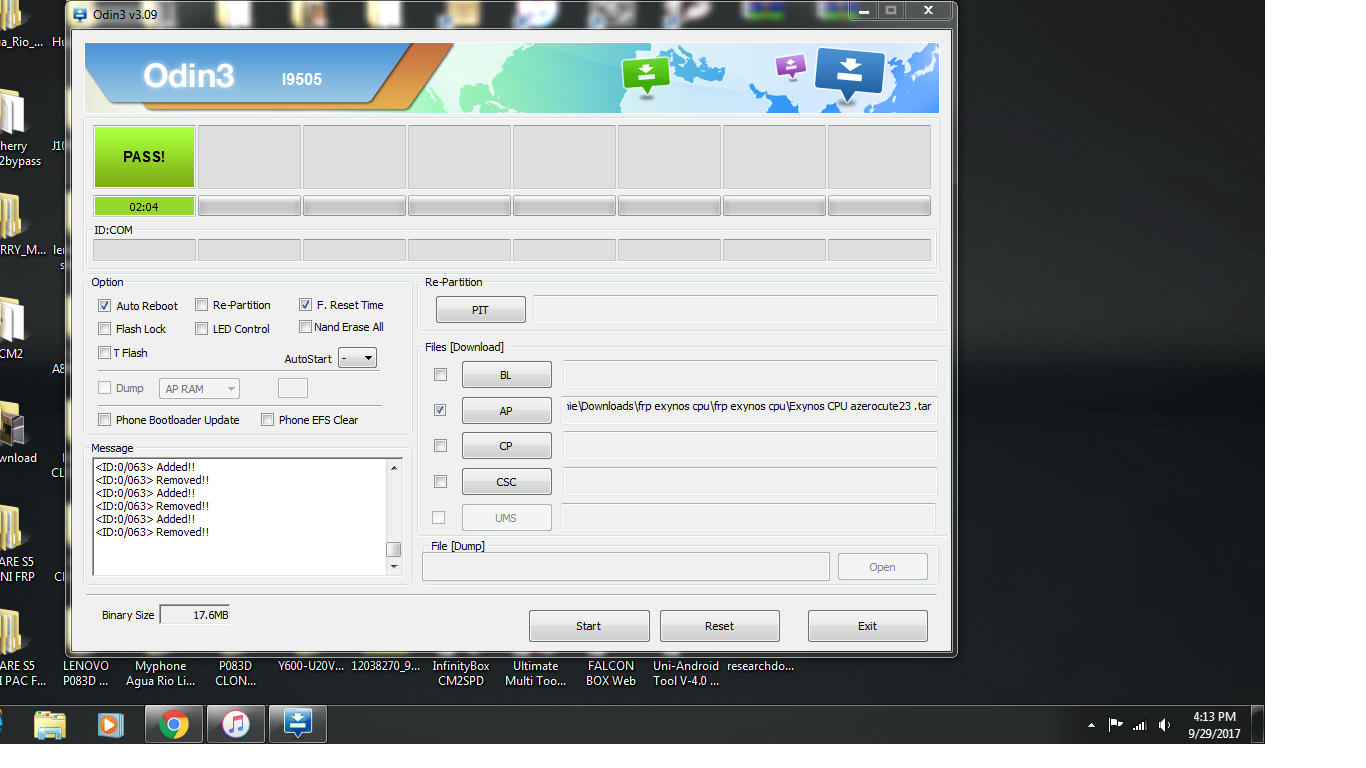Open File Explorer from the taskbar
Screen dimensions: 1366x768
(x=49, y=724)
